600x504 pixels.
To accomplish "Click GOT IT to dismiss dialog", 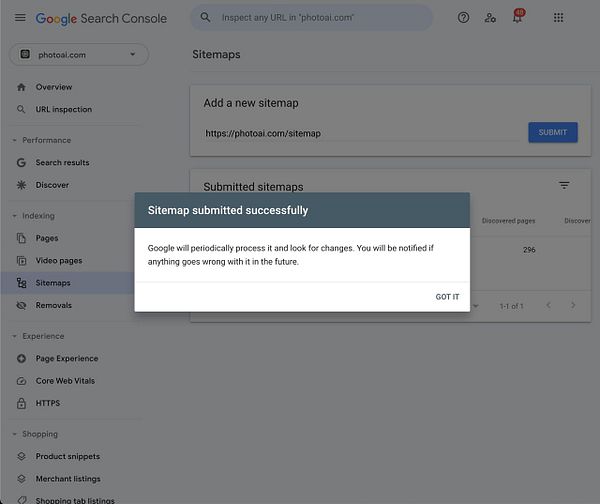I will pyautogui.click(x=447, y=297).
